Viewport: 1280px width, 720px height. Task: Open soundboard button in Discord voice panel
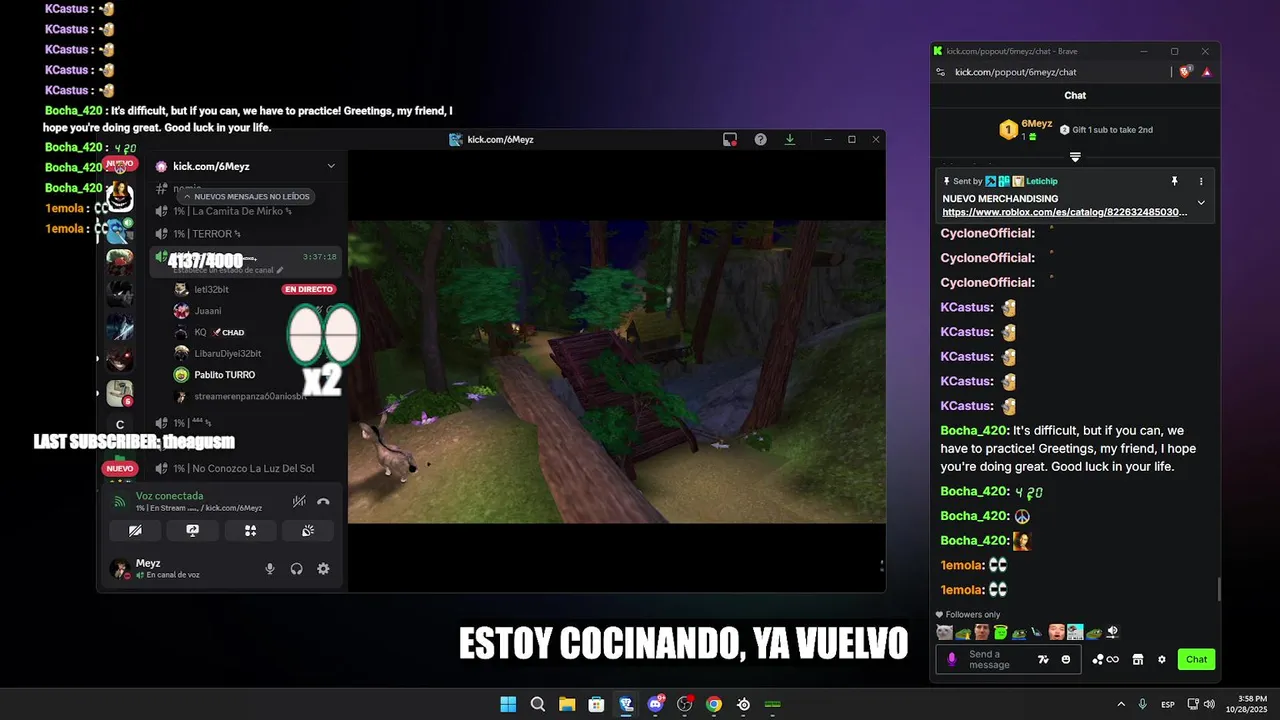(x=308, y=531)
